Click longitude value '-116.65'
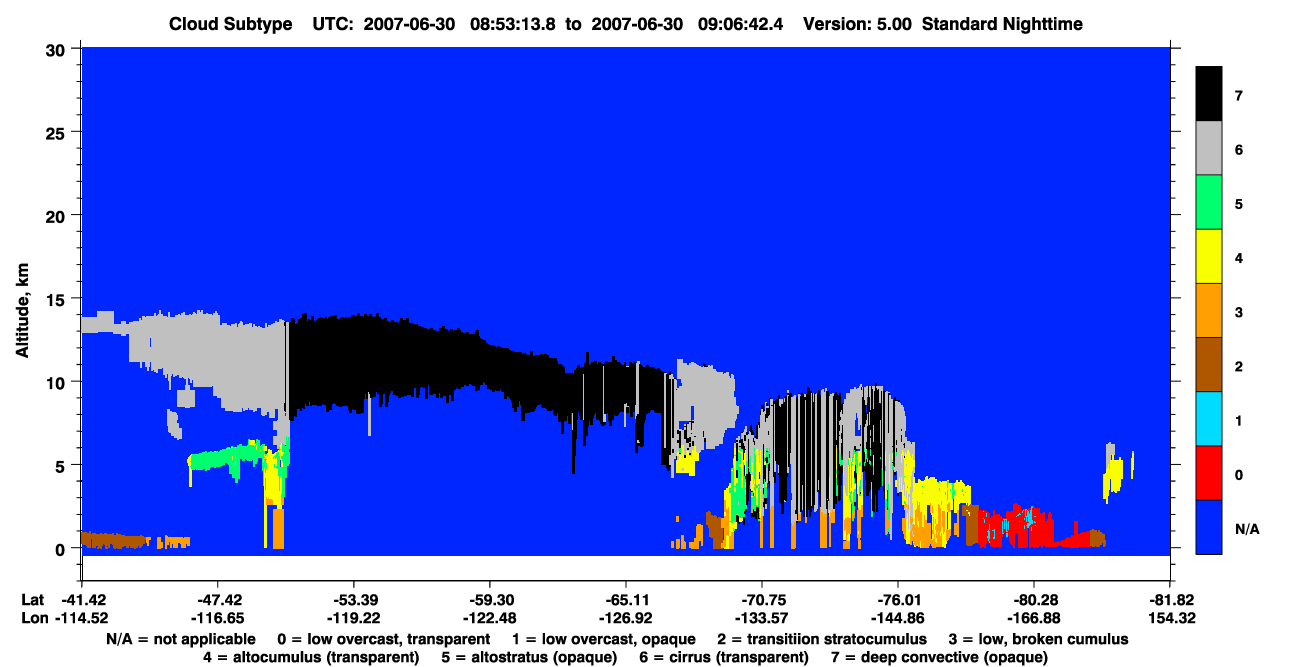1300x667 pixels. point(217,618)
